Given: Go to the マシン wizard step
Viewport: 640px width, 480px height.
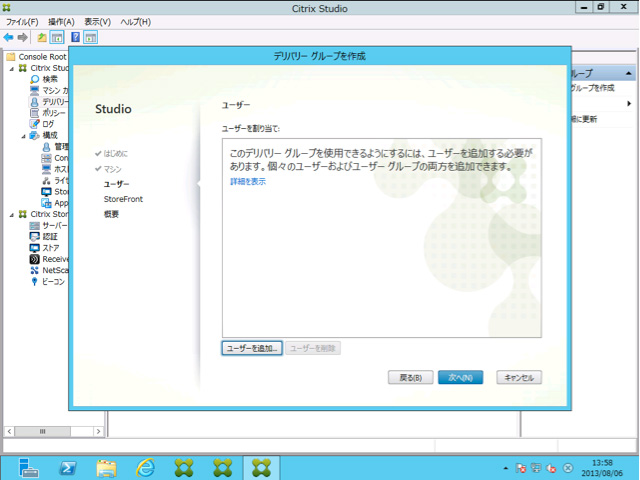Looking at the screenshot, I should [112, 169].
